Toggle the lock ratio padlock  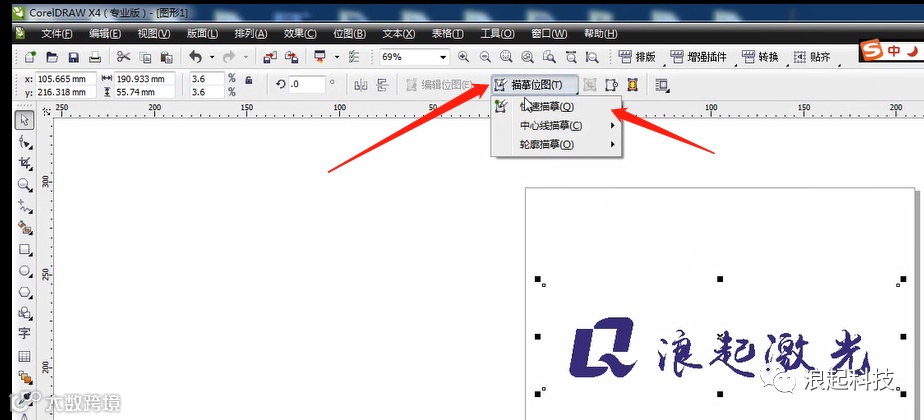coord(249,79)
